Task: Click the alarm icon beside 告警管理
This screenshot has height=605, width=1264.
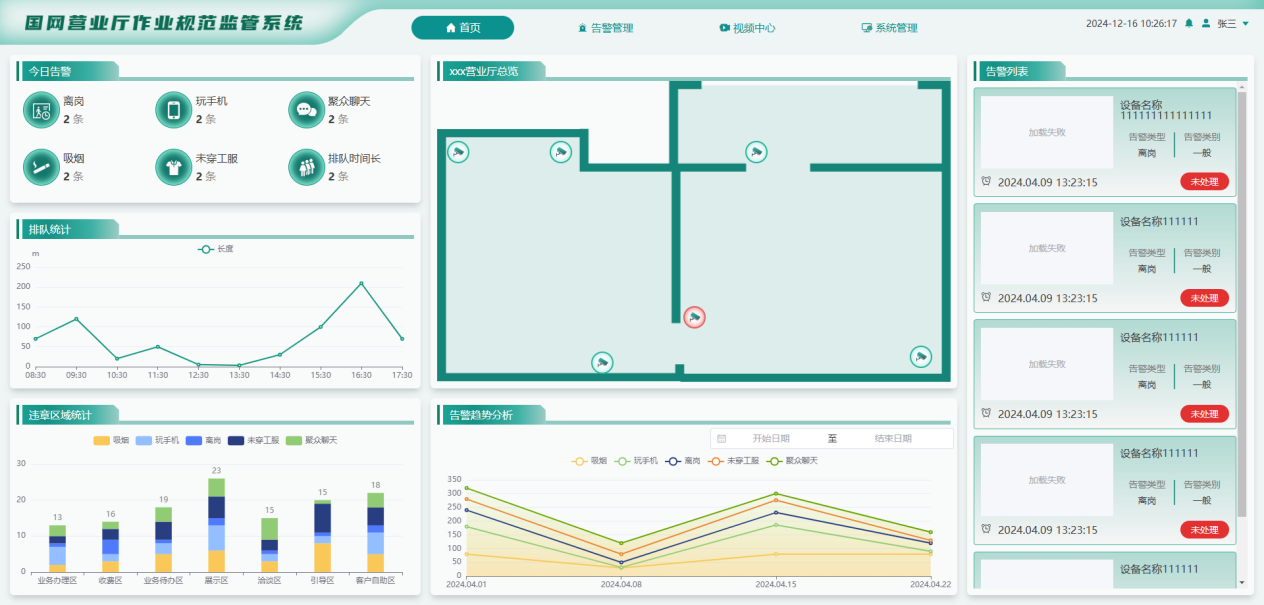Action: click(582, 28)
